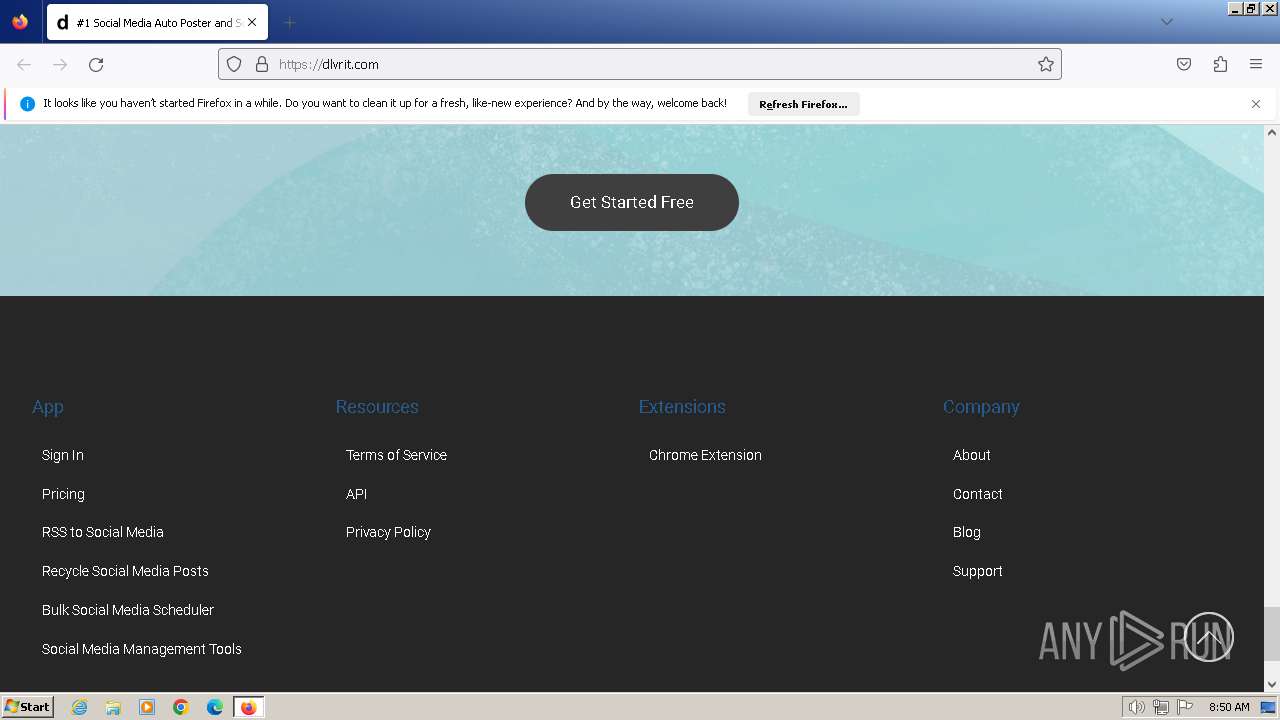Open the API footer link
This screenshot has height=720, width=1280.
pyautogui.click(x=356, y=494)
